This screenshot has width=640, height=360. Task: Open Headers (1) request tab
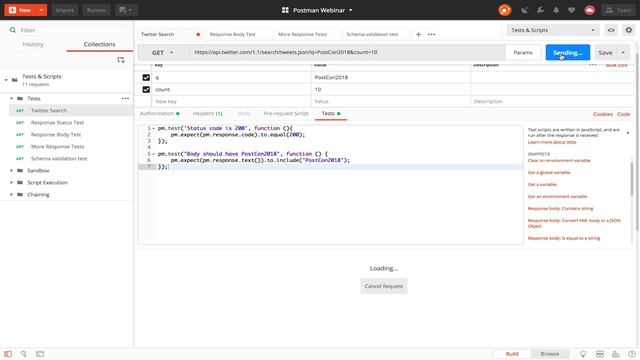point(207,113)
